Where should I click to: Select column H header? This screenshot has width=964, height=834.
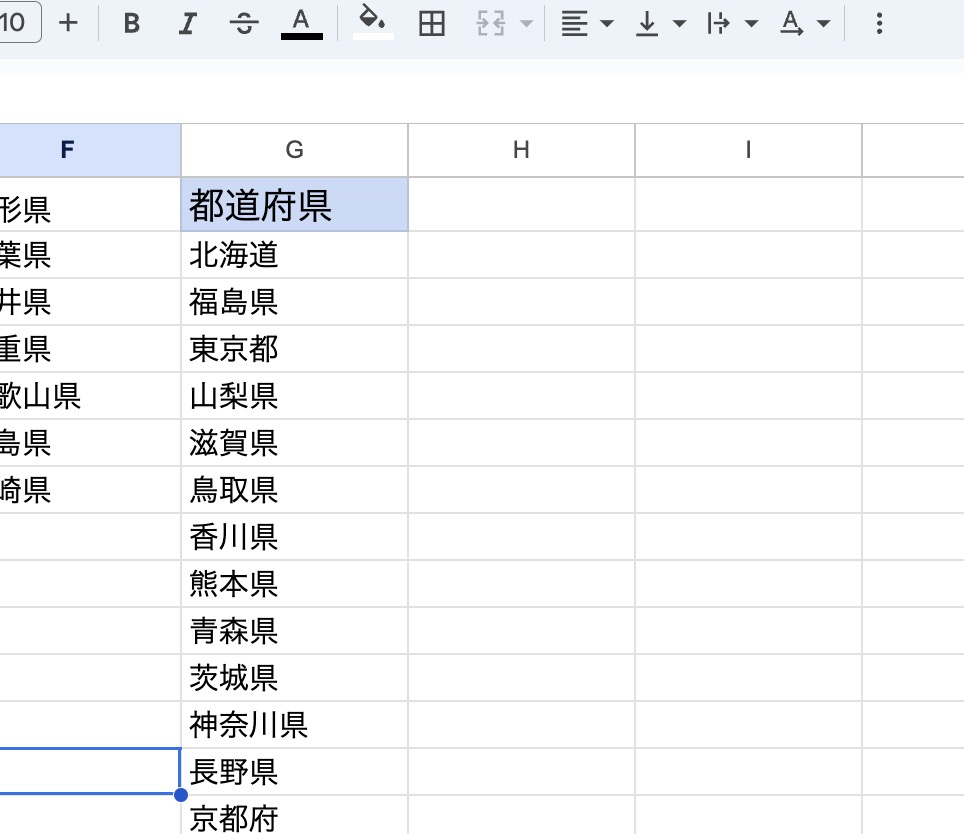(x=521, y=150)
